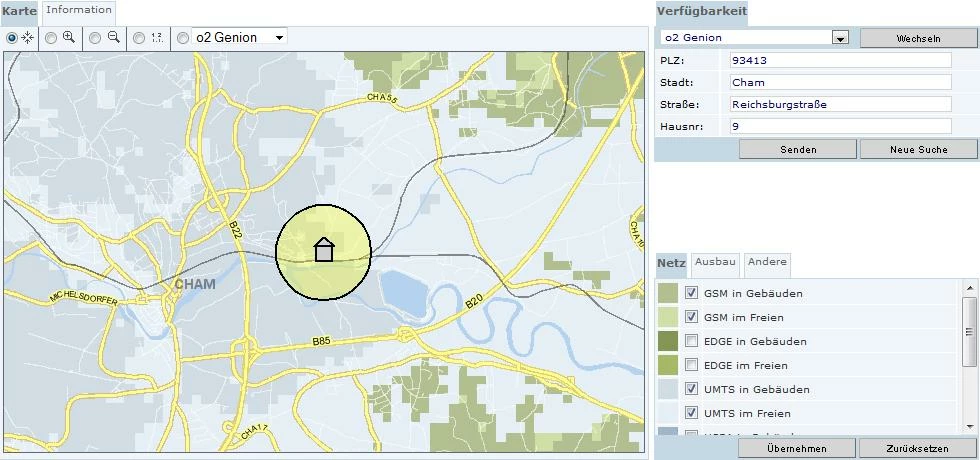This screenshot has height=460, width=980.
Task: Click the EDGE im Freien color swatch
Action: (x=668, y=365)
